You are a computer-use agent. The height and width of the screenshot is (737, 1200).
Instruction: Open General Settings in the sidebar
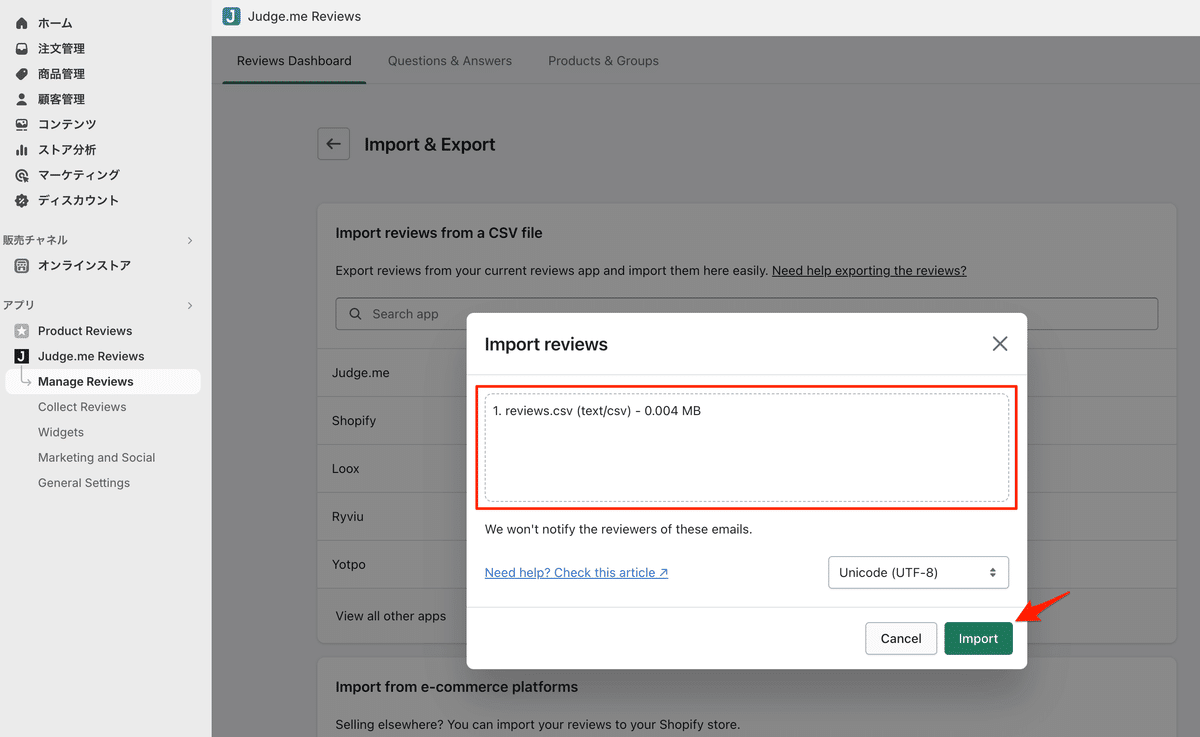(x=84, y=483)
